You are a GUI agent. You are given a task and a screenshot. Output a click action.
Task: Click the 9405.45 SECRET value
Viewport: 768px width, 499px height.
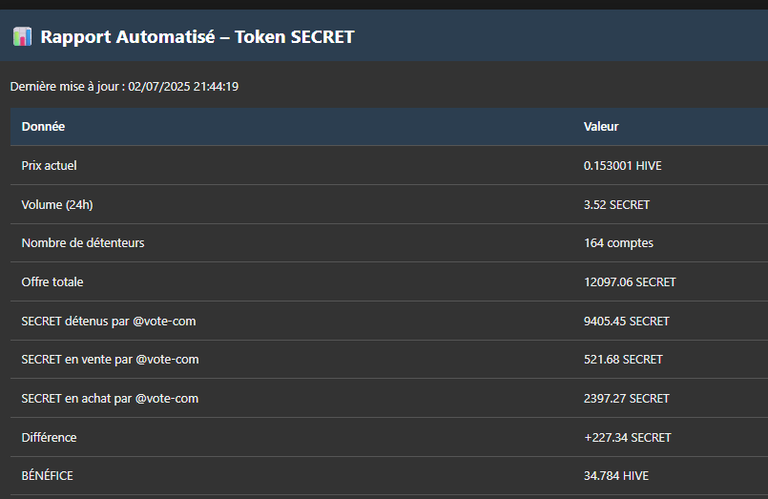tap(626, 321)
